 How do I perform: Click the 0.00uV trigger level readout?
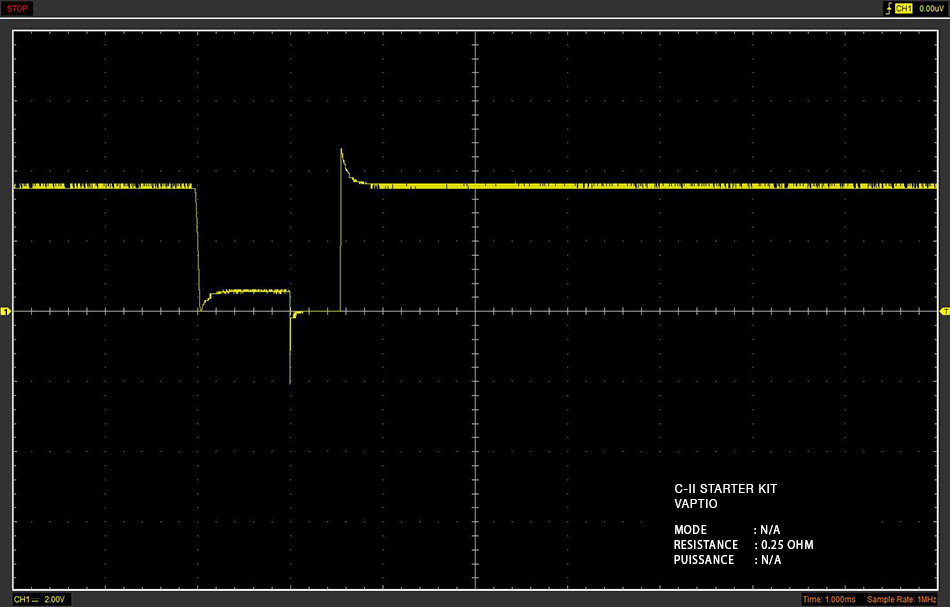click(x=931, y=8)
